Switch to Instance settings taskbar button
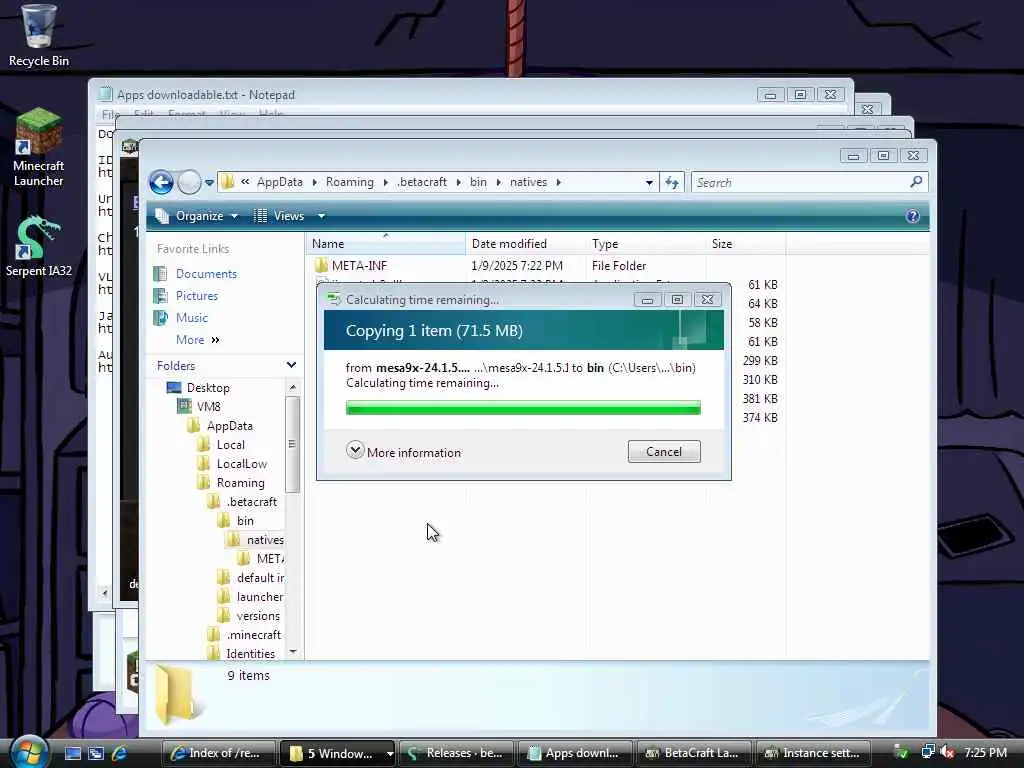The width and height of the screenshot is (1024, 768). tap(812, 753)
